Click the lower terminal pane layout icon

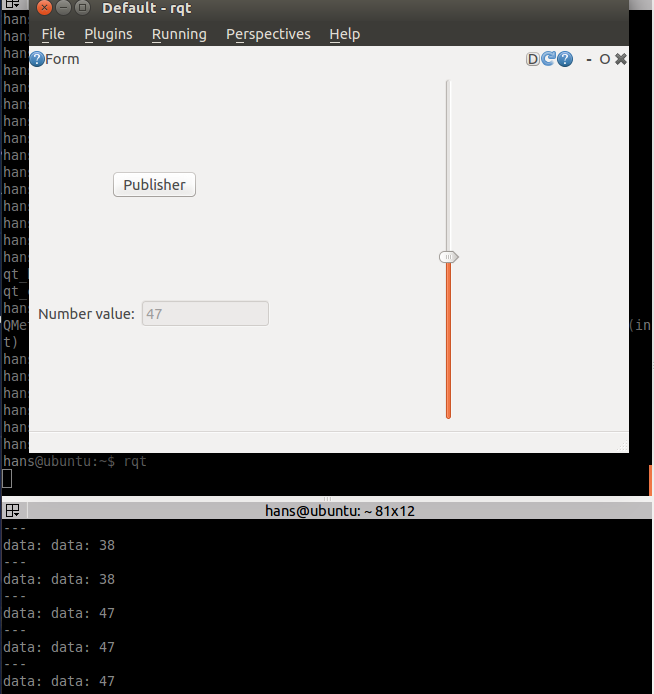[x=12, y=511]
